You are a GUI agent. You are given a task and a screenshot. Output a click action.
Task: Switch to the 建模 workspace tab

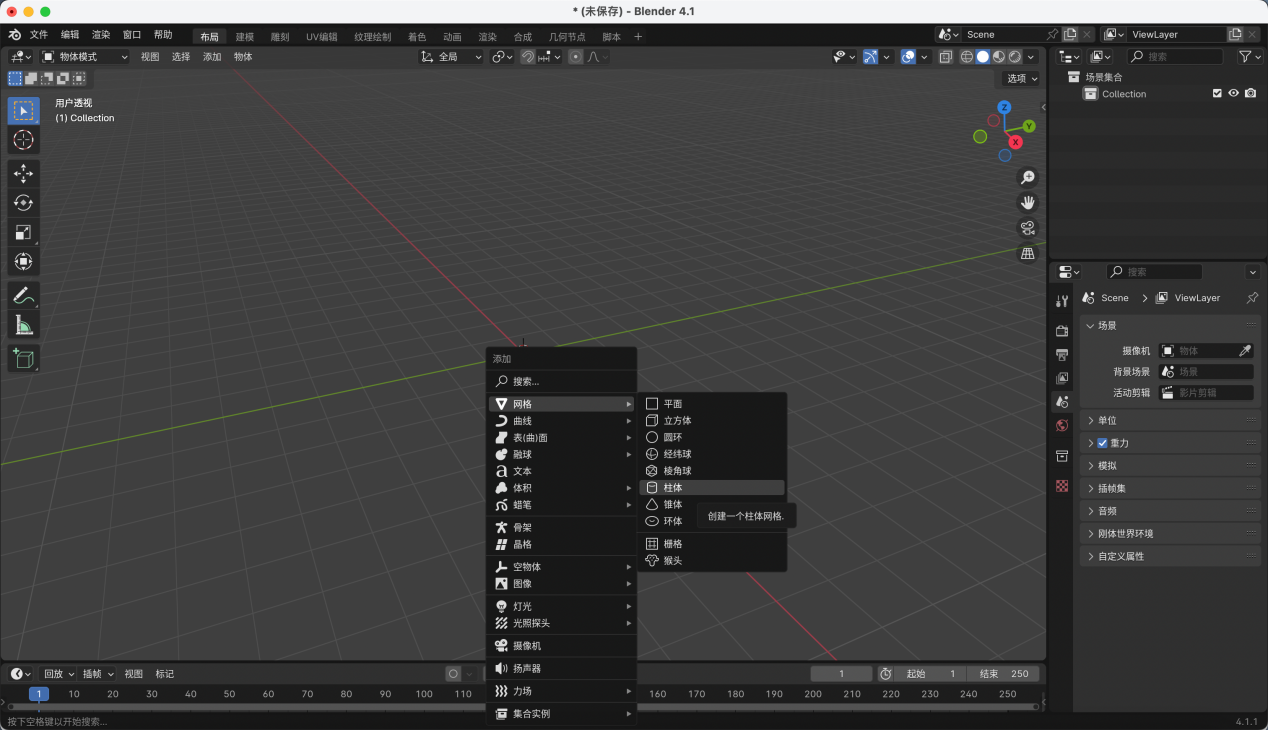coord(245,37)
